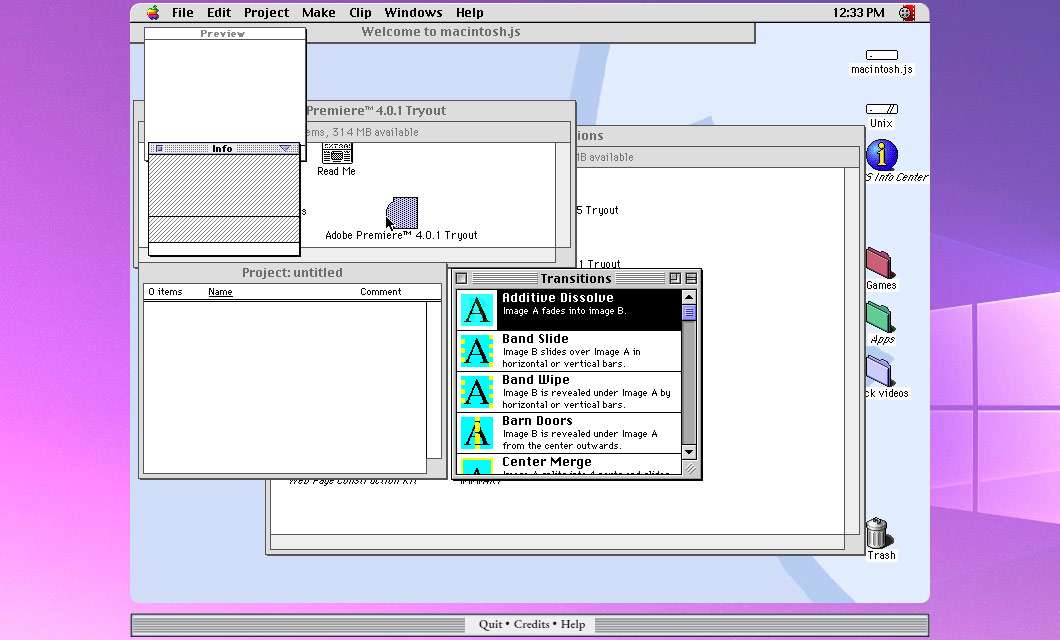This screenshot has width=1060, height=640.
Task: Click the Transitions list scroll down arrow
Action: [x=689, y=451]
